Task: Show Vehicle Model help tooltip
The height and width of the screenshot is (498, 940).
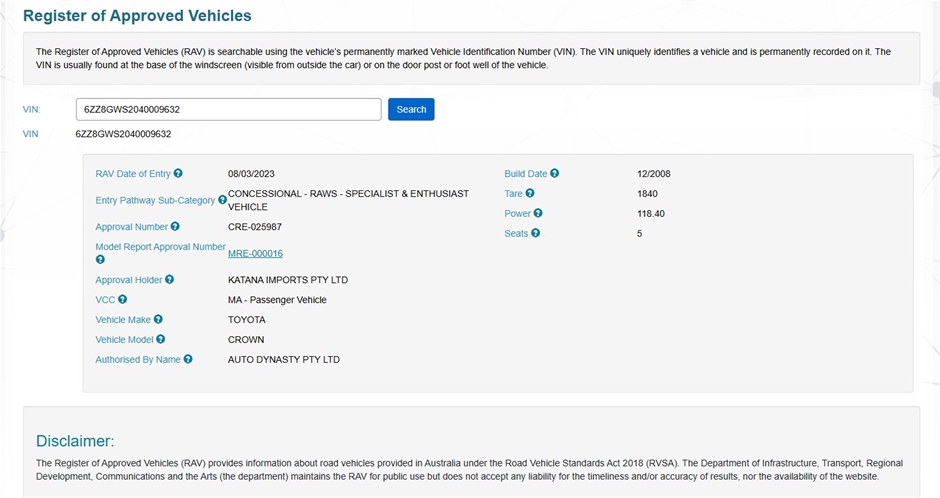Action: (160, 340)
